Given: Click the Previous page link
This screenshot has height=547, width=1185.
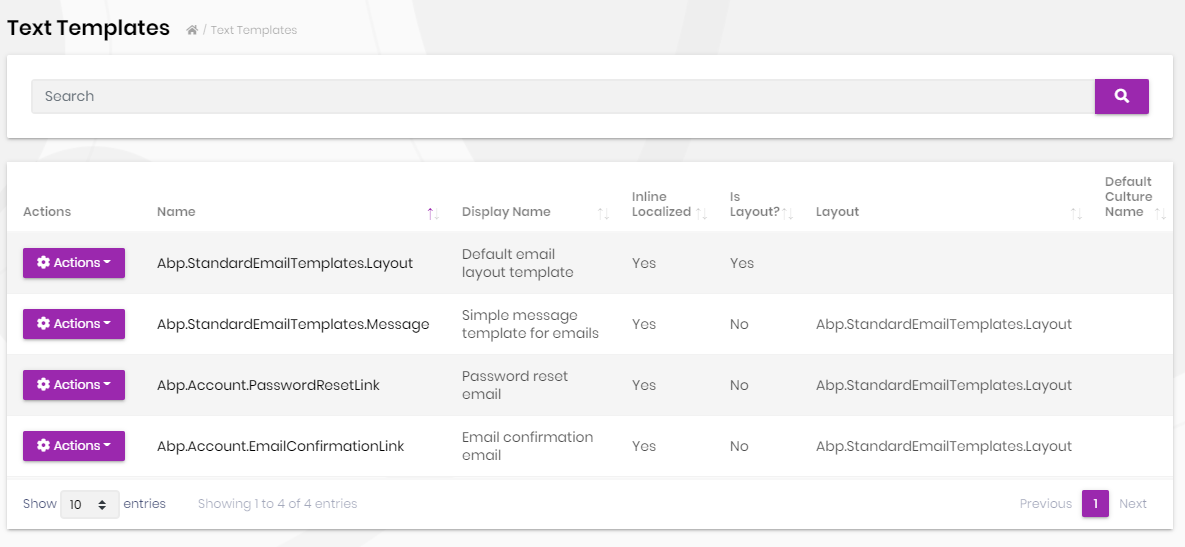Looking at the screenshot, I should [x=1045, y=504].
